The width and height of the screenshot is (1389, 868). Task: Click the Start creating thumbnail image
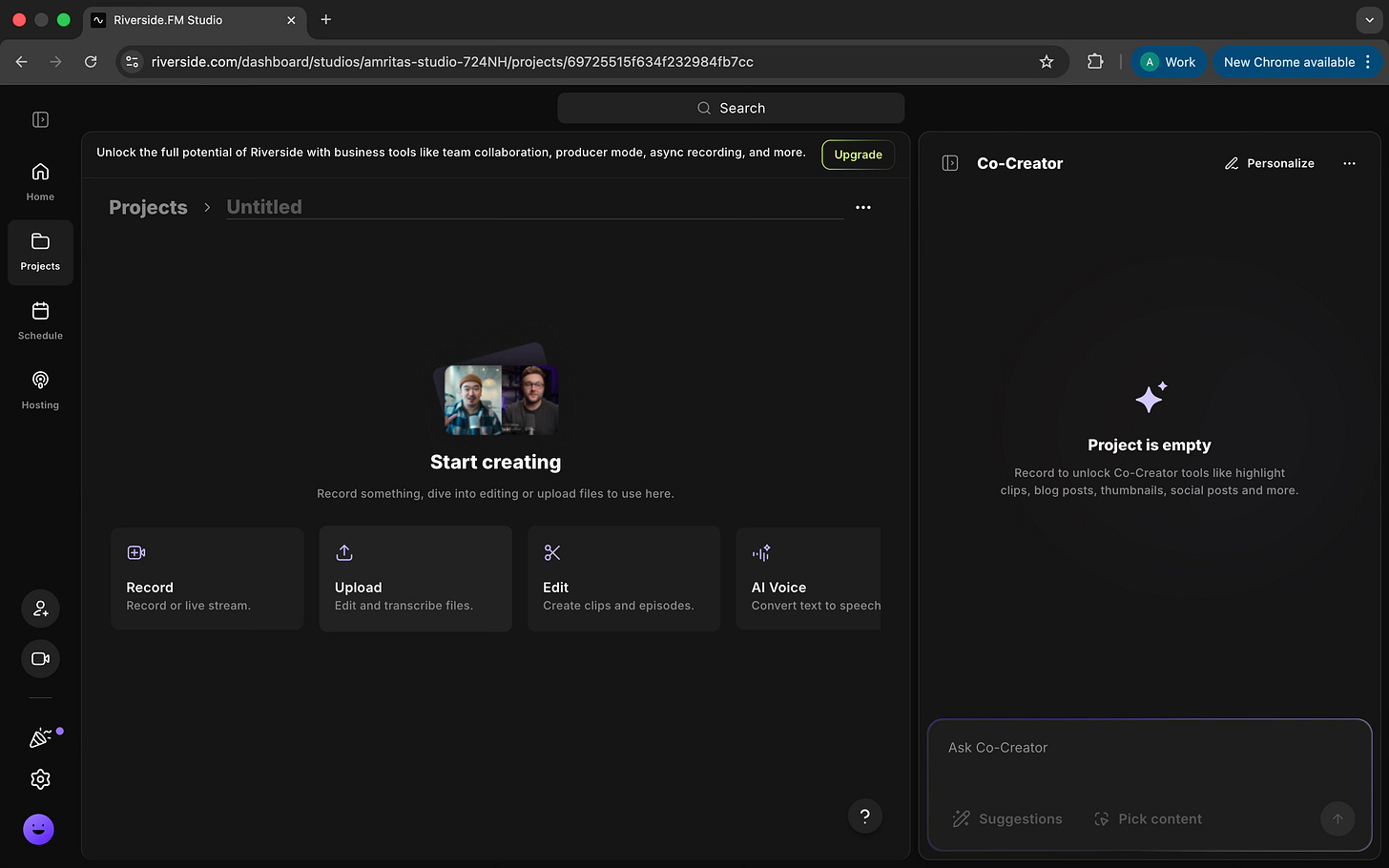496,391
